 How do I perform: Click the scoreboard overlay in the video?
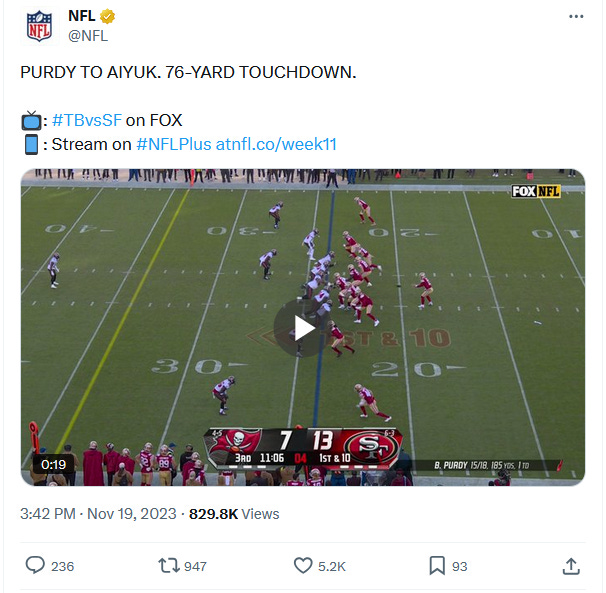303,448
